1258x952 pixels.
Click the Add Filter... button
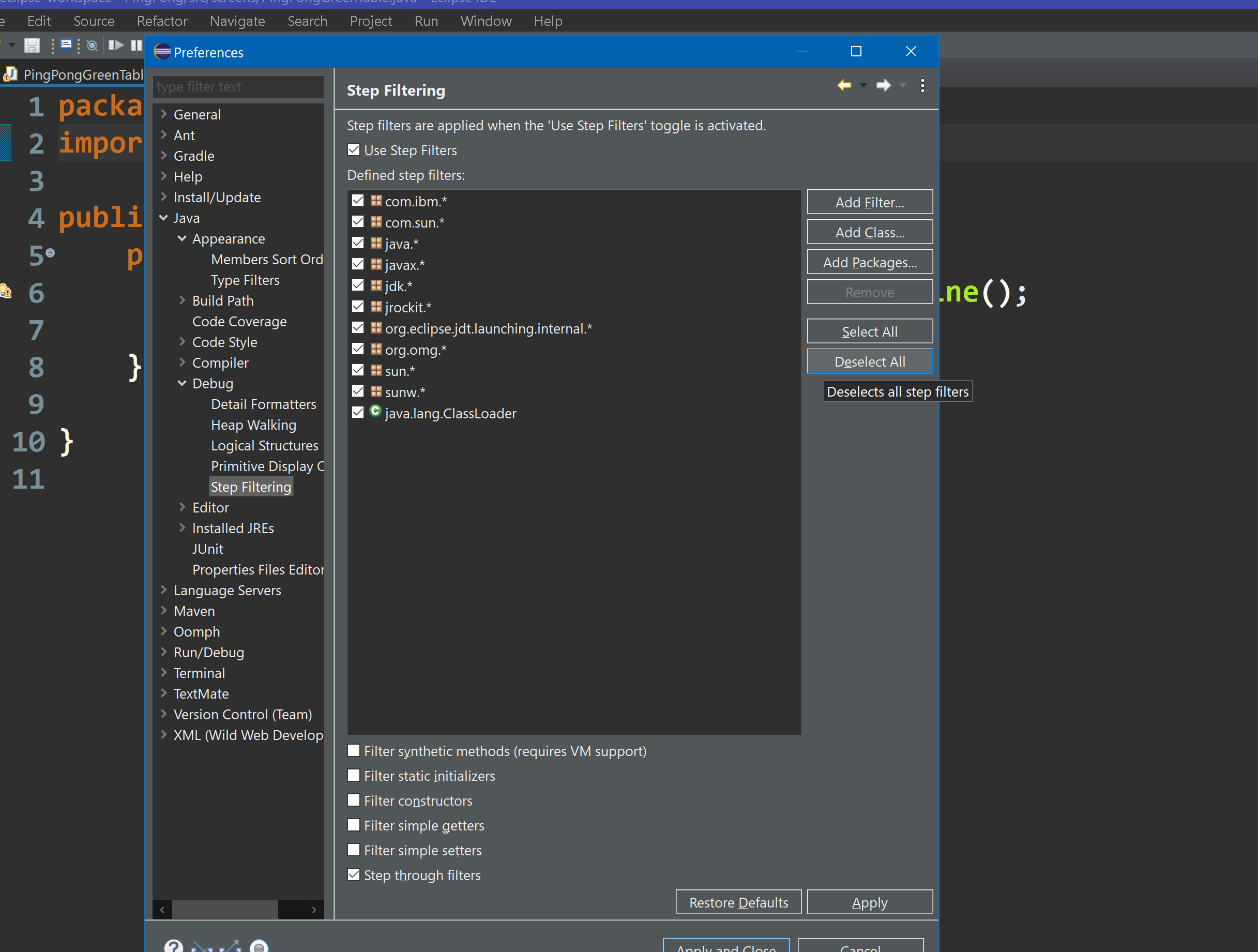coord(870,202)
